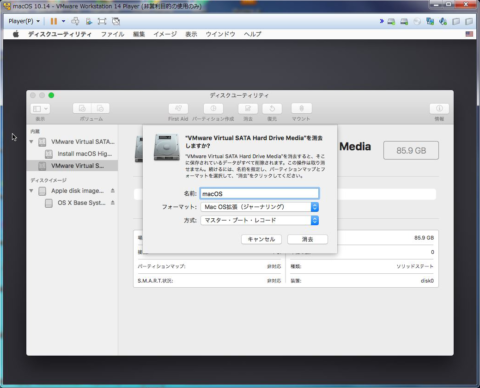Image resolution: width=480 pixels, height=388 pixels.
Task: Click the 復元 toolbar icon
Action: 272,109
